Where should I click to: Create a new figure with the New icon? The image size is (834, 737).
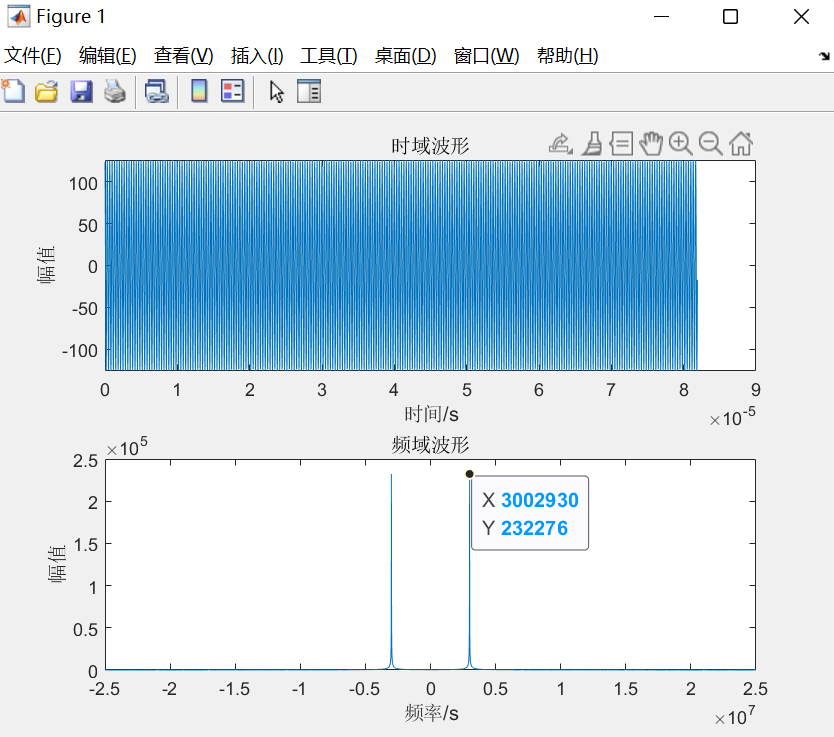pyautogui.click(x=13, y=90)
